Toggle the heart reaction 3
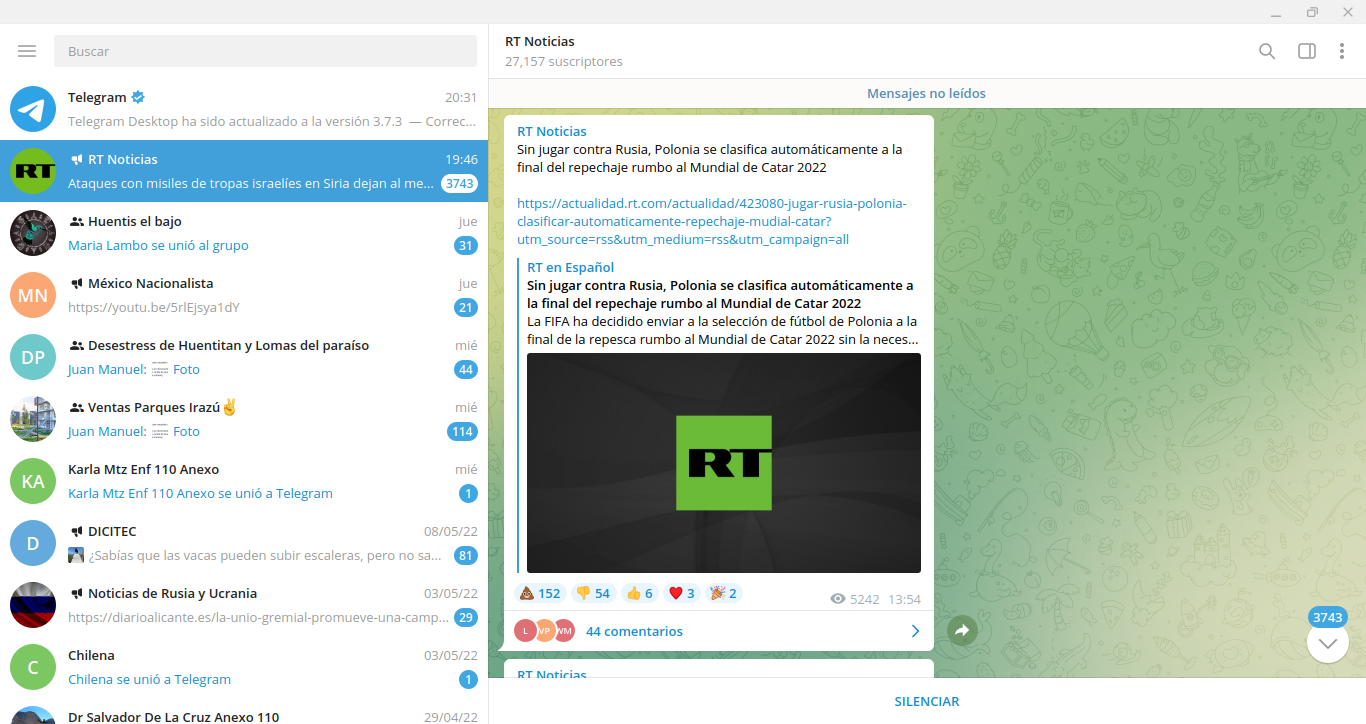The width and height of the screenshot is (1366, 724). coord(682,593)
